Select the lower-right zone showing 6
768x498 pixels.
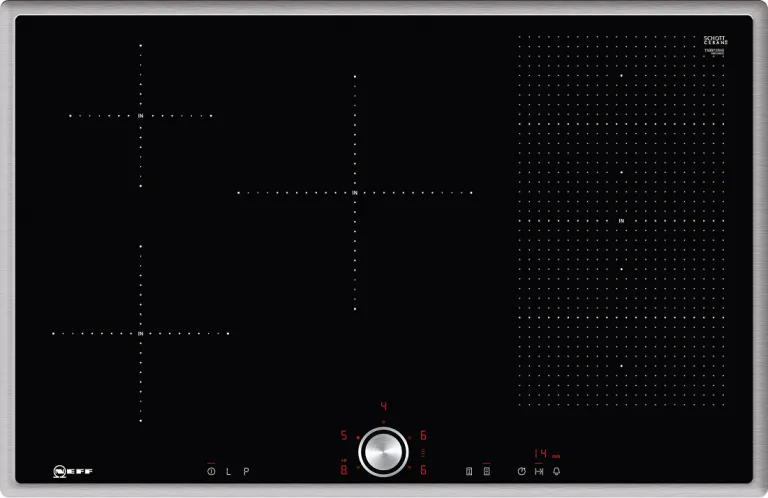(423, 469)
